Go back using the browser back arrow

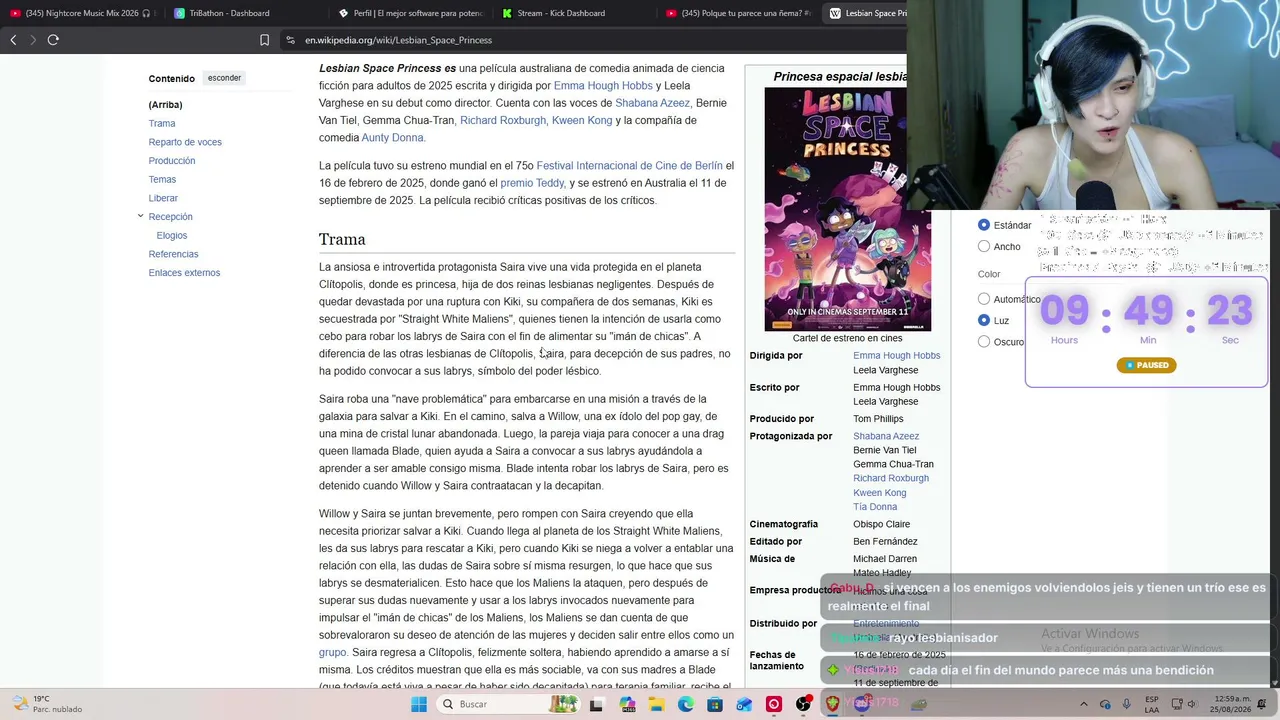tap(13, 40)
